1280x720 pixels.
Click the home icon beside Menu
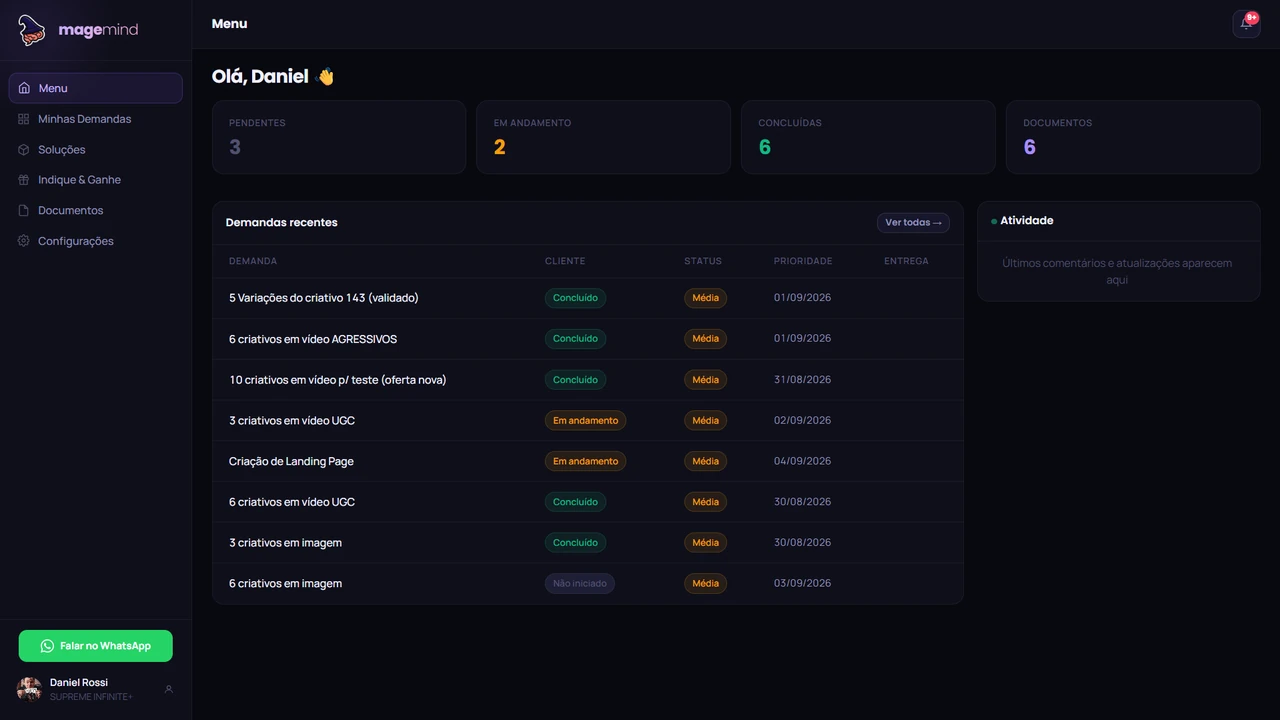click(24, 88)
